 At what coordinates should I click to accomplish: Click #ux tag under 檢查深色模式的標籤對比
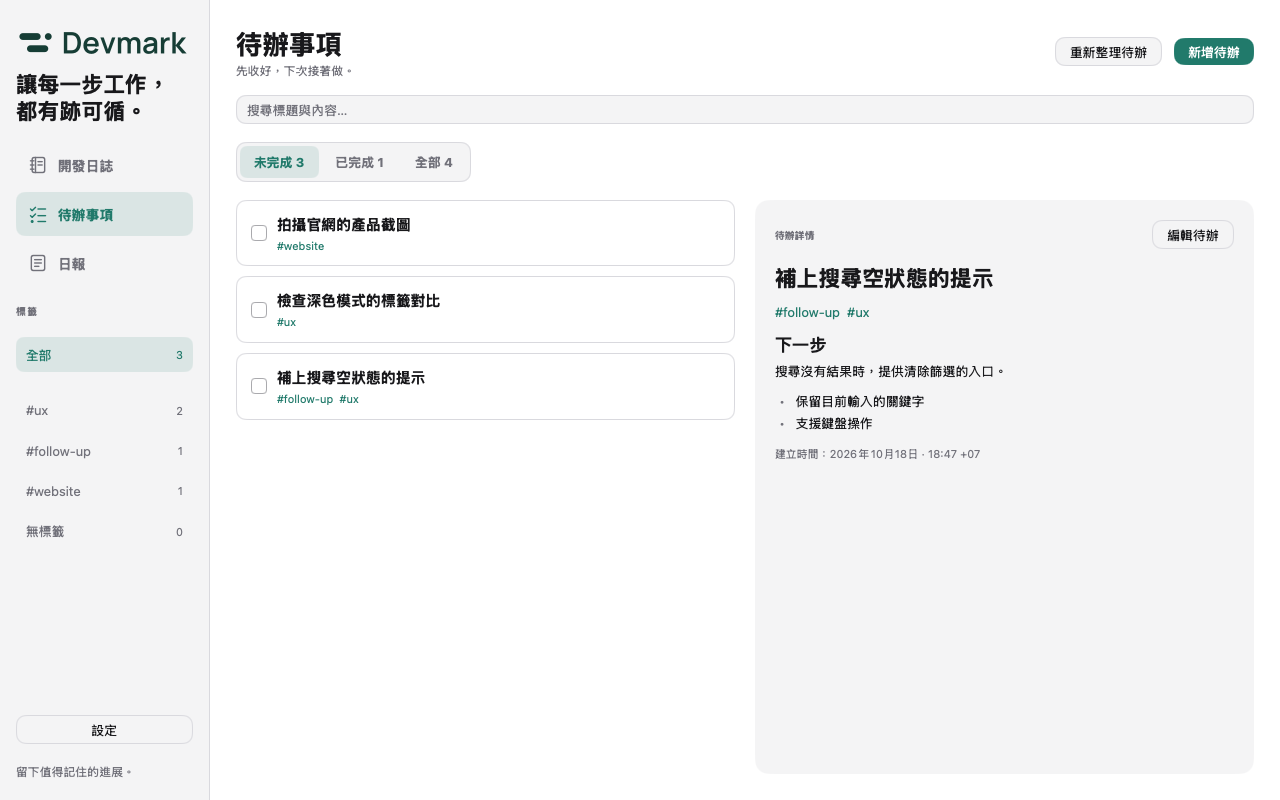coord(286,322)
